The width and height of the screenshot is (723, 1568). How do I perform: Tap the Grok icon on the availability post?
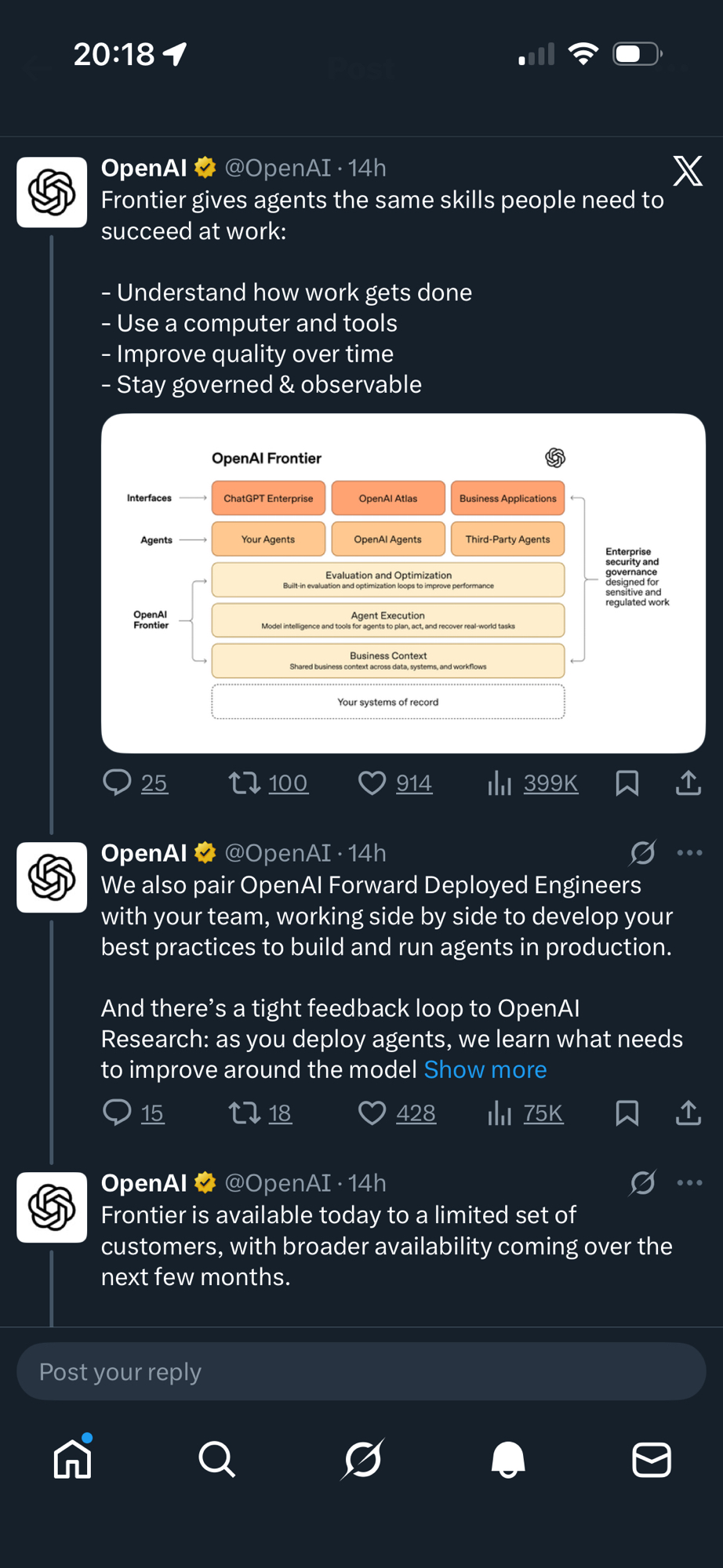point(642,1182)
